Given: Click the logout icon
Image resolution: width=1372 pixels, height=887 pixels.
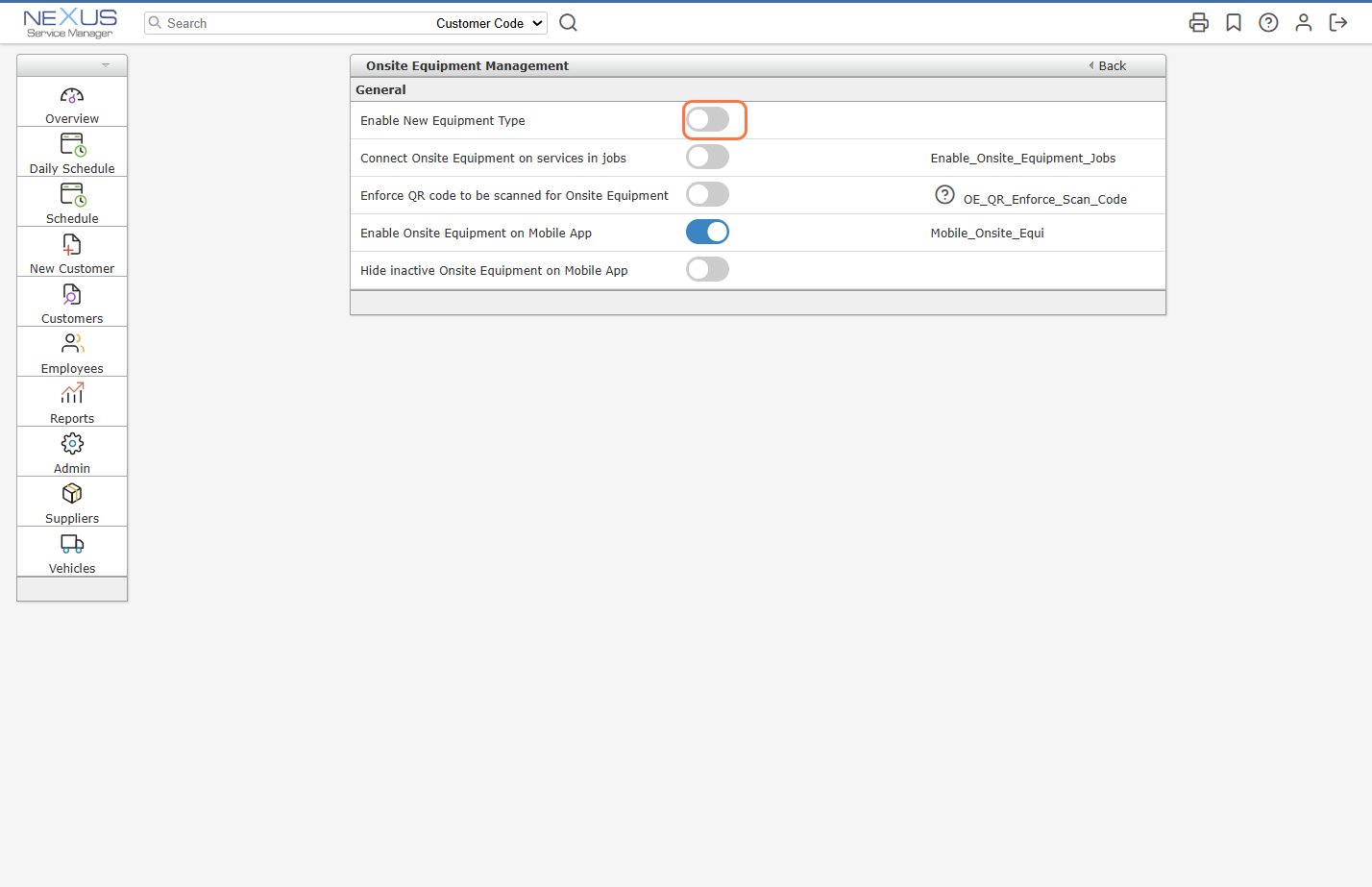Looking at the screenshot, I should pyautogui.click(x=1338, y=23).
